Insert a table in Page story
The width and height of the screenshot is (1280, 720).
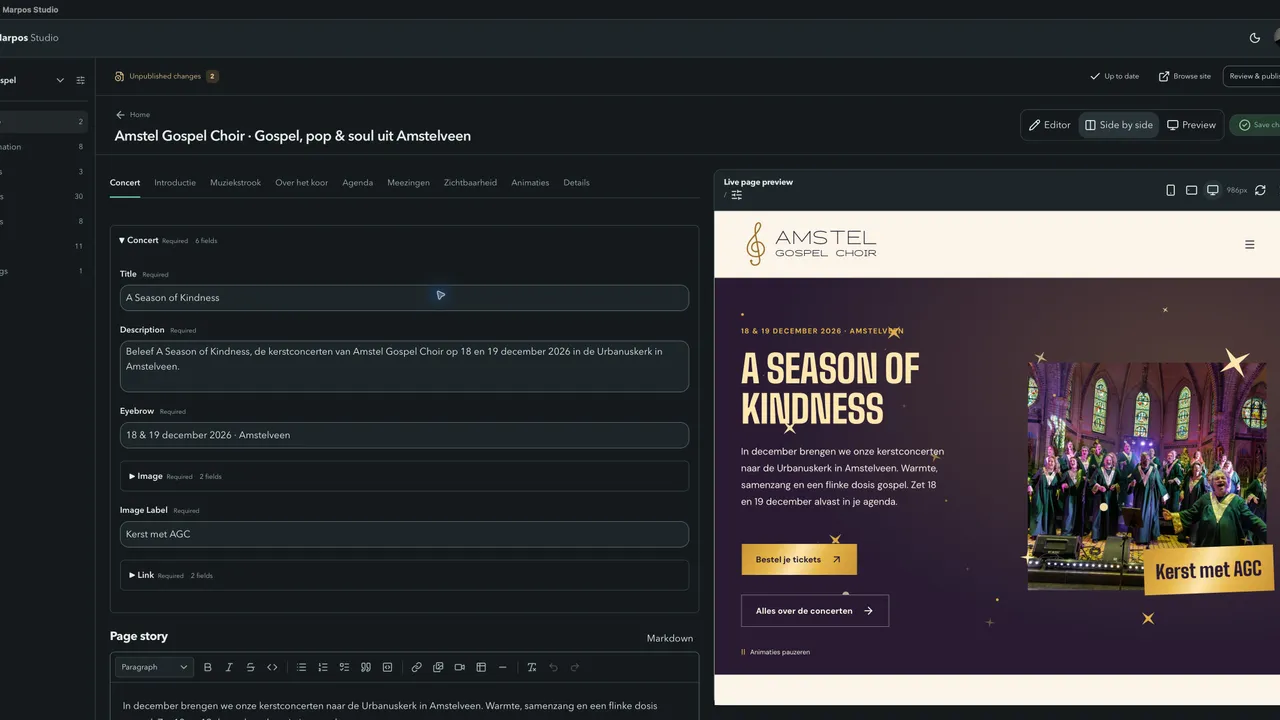click(x=481, y=667)
